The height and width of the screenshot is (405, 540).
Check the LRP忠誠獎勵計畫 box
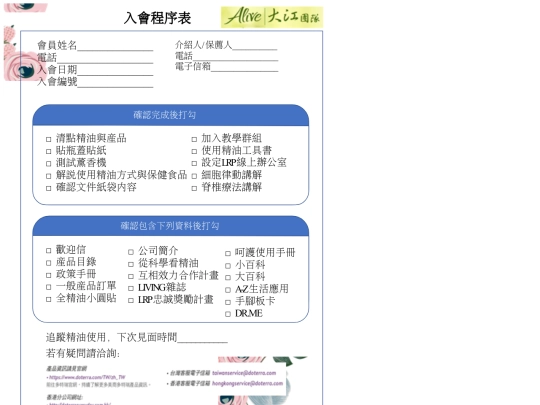(x=131, y=300)
